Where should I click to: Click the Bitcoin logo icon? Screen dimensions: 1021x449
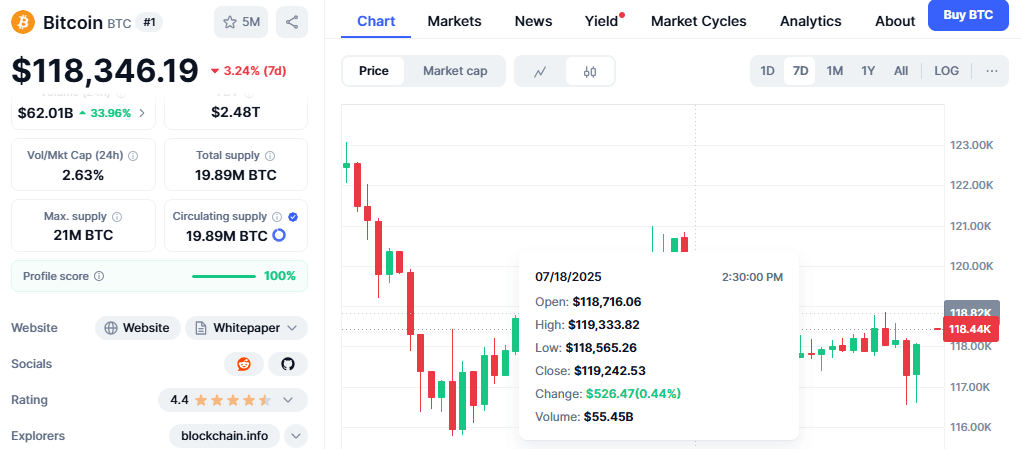pyautogui.click(x=23, y=22)
